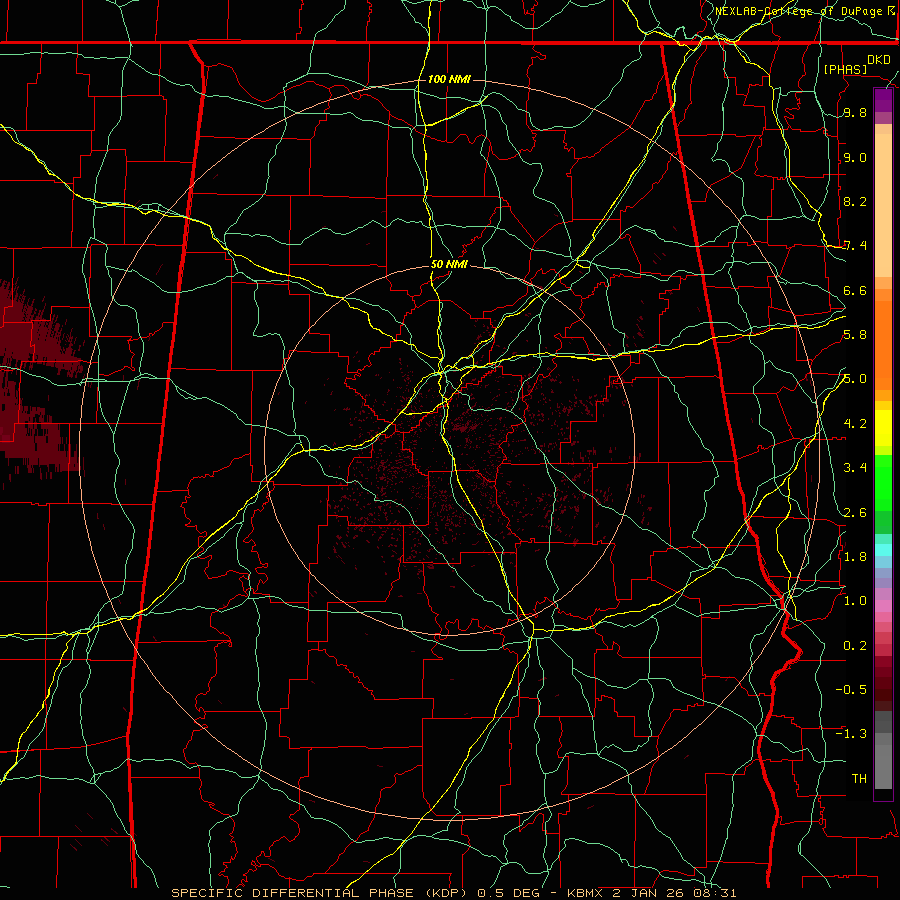Click the TH threshold label on the scale
The height and width of the screenshot is (900, 900).
[859, 778]
